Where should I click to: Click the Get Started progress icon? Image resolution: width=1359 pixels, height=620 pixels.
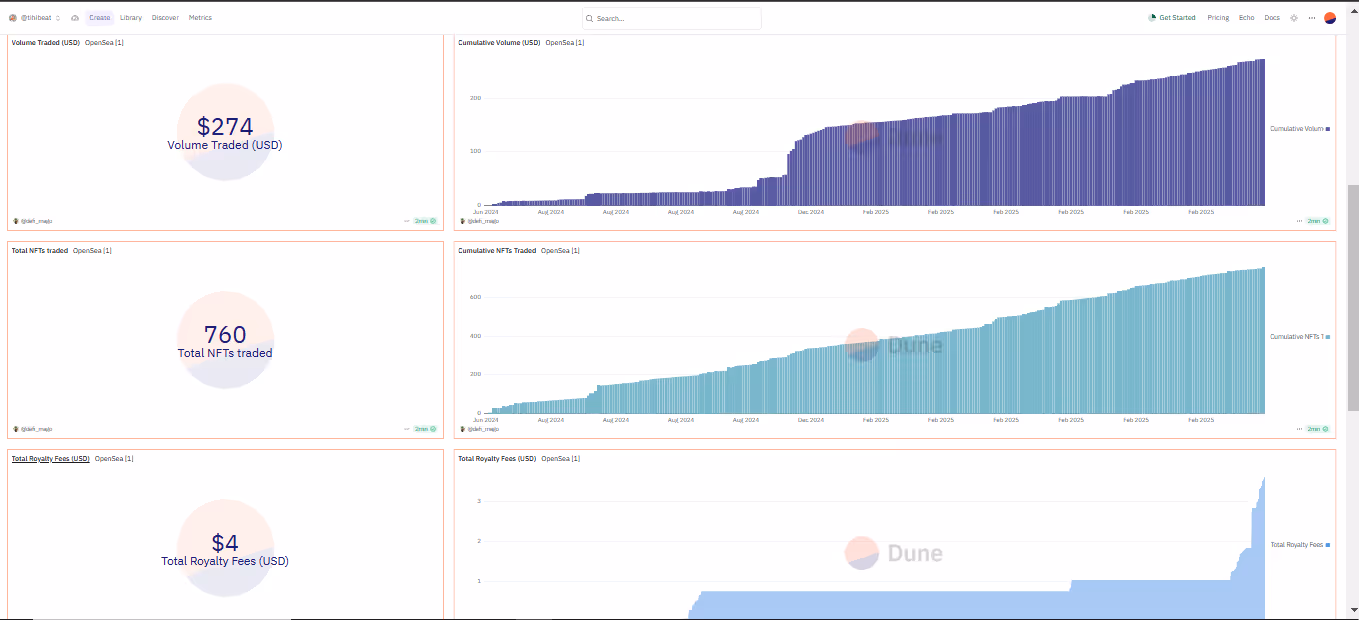pyautogui.click(x=1152, y=18)
